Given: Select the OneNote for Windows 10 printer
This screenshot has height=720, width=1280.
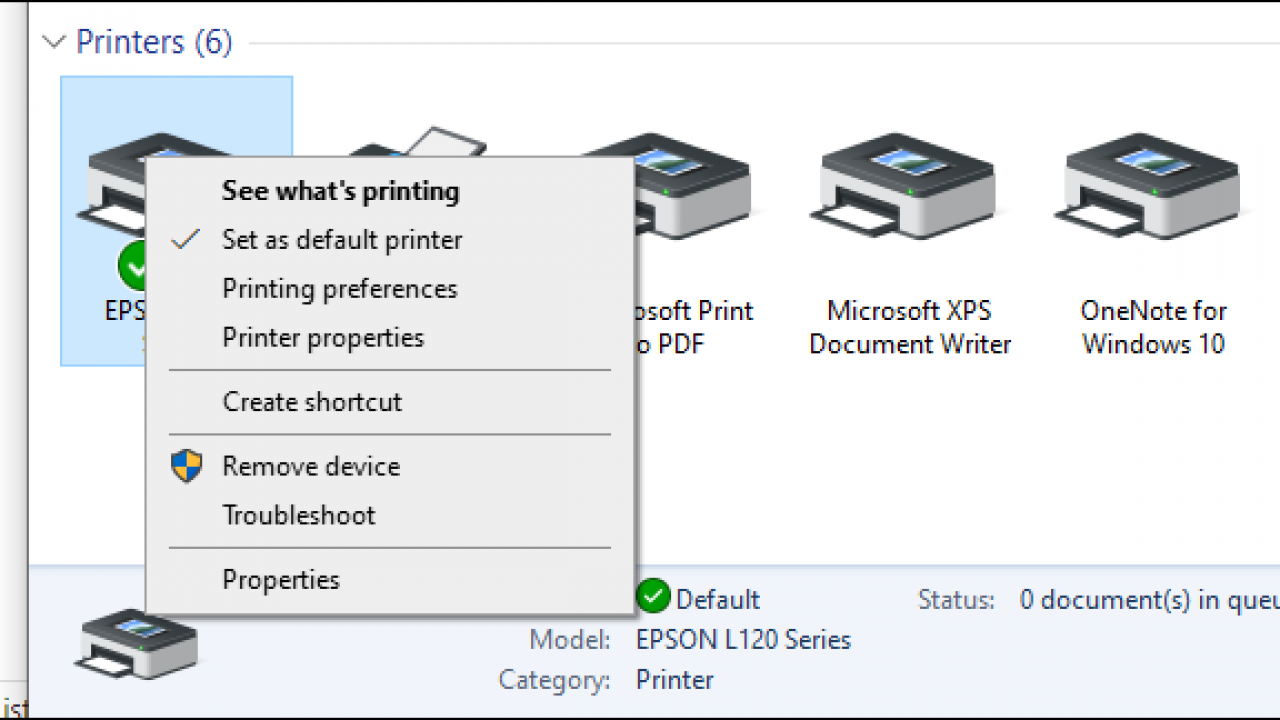Looking at the screenshot, I should pos(1148,185).
